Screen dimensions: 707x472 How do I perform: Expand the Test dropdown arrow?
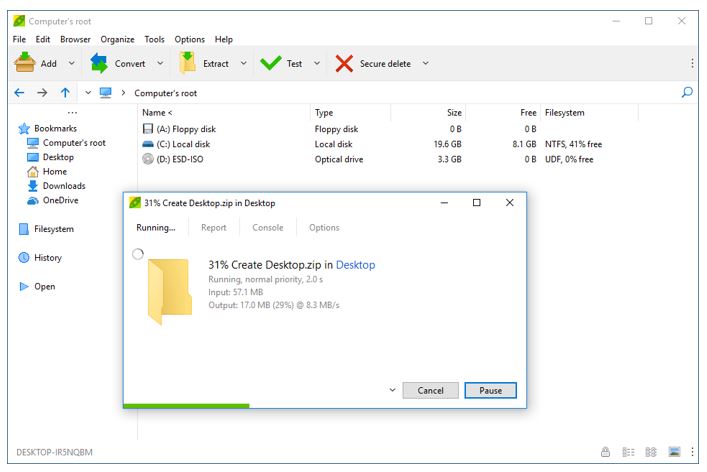317,63
